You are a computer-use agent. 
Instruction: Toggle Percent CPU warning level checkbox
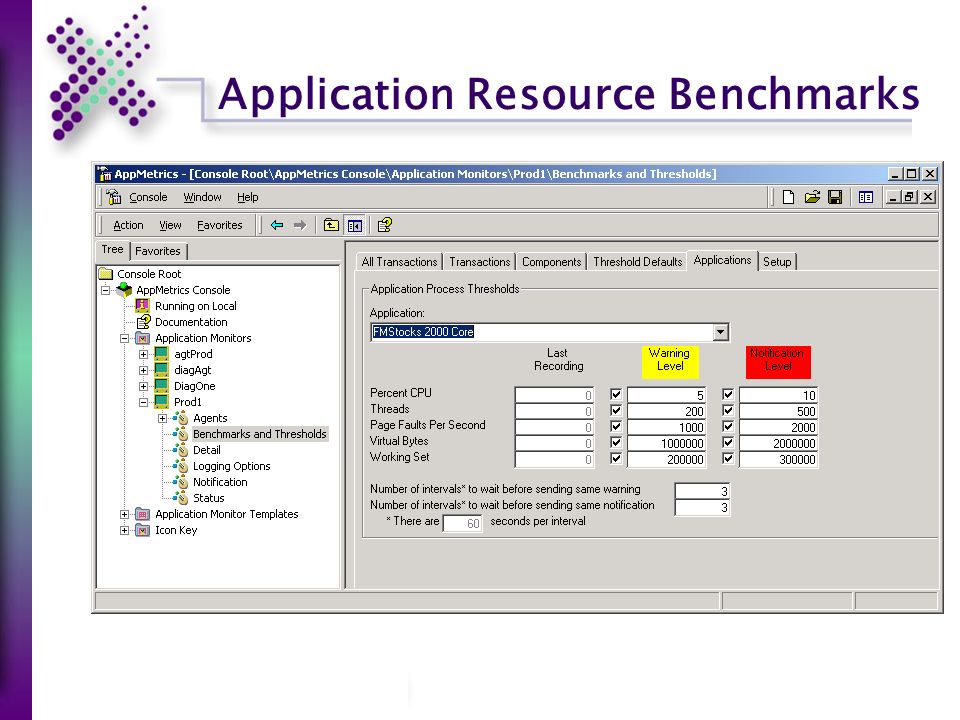[616, 394]
